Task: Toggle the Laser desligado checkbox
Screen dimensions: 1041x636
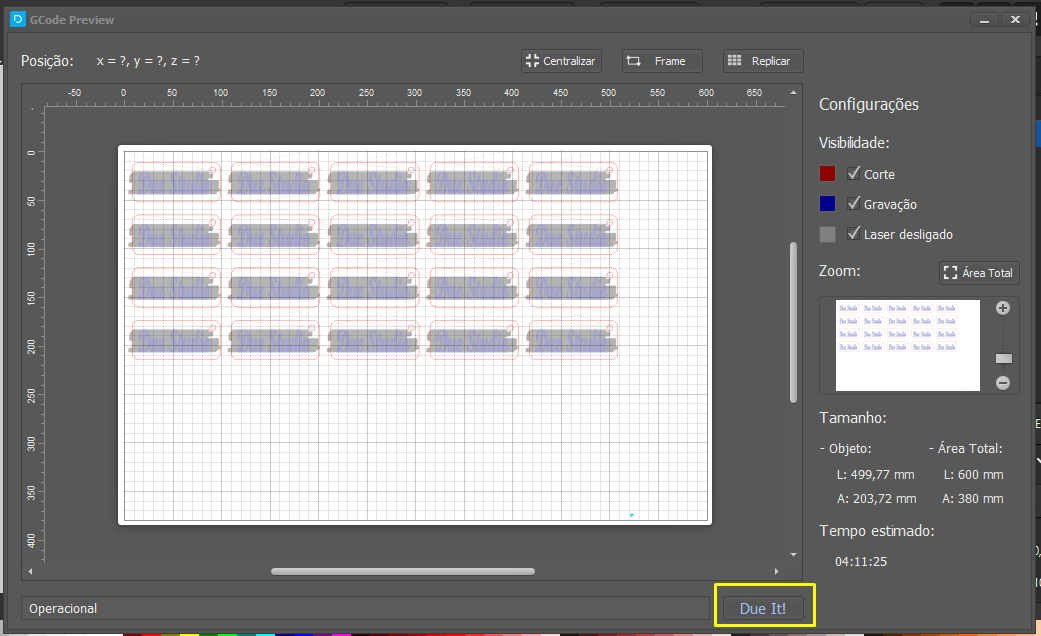Action: tap(854, 233)
